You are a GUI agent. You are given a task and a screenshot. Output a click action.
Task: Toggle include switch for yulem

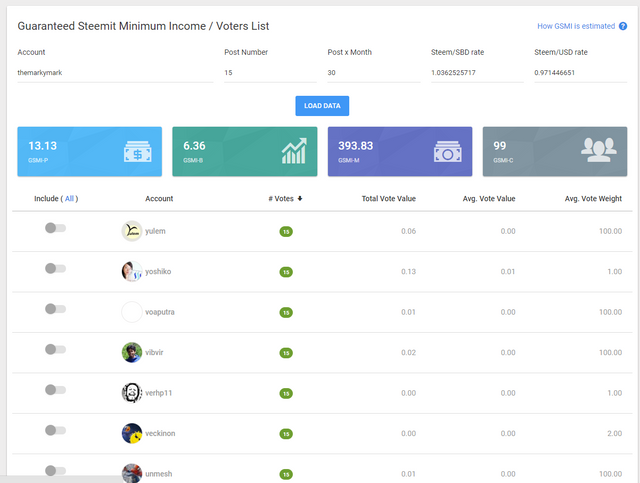tap(56, 228)
